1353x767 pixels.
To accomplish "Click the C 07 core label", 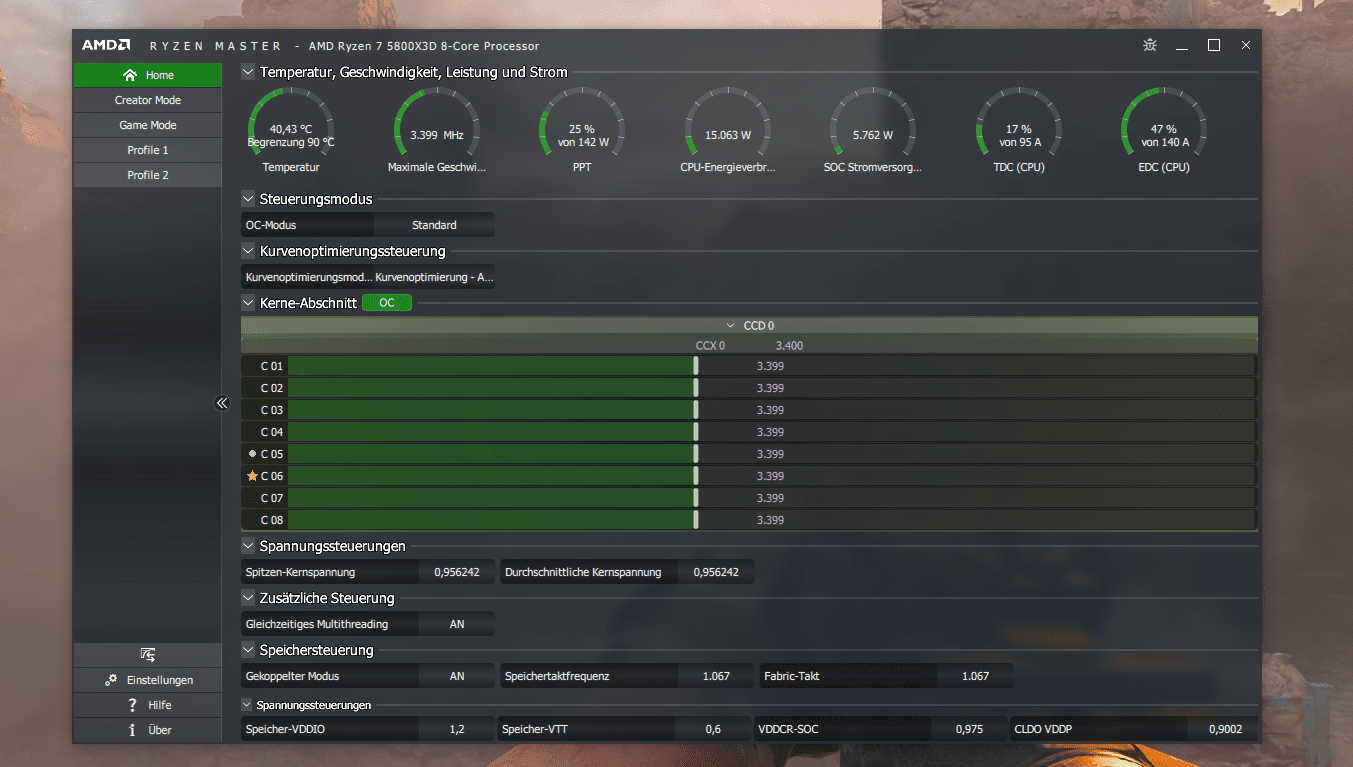I will pyautogui.click(x=272, y=498).
